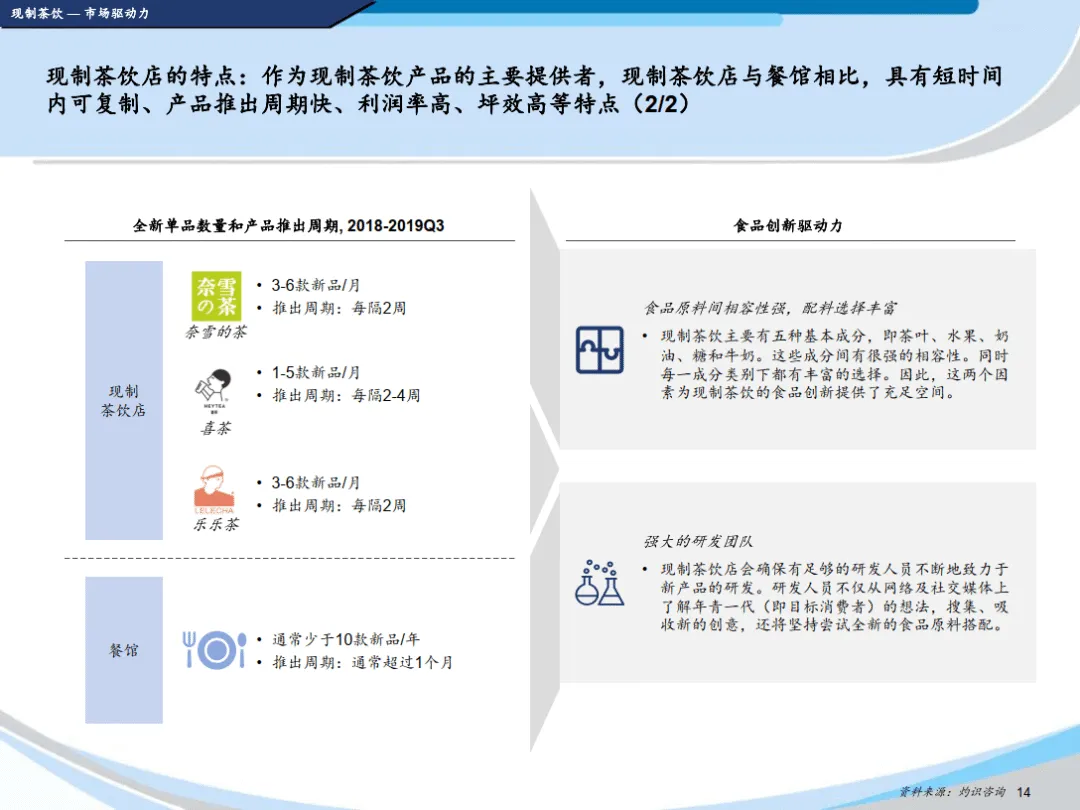Viewport: 1080px width, 810px height.
Task: Click the green Nayuki tea logo
Action: click(x=216, y=296)
